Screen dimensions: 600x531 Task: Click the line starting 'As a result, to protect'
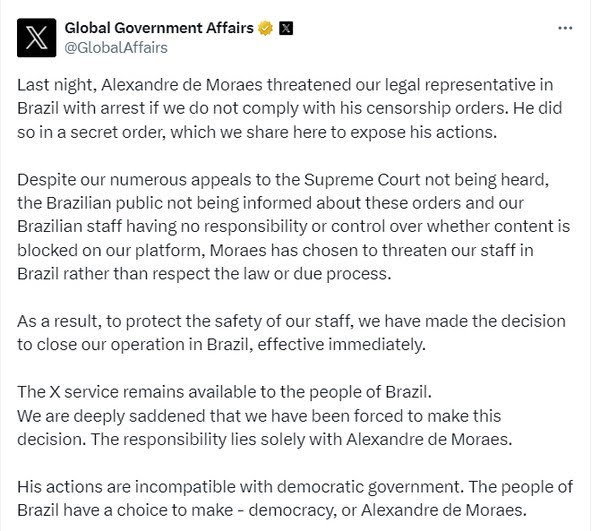(x=291, y=321)
